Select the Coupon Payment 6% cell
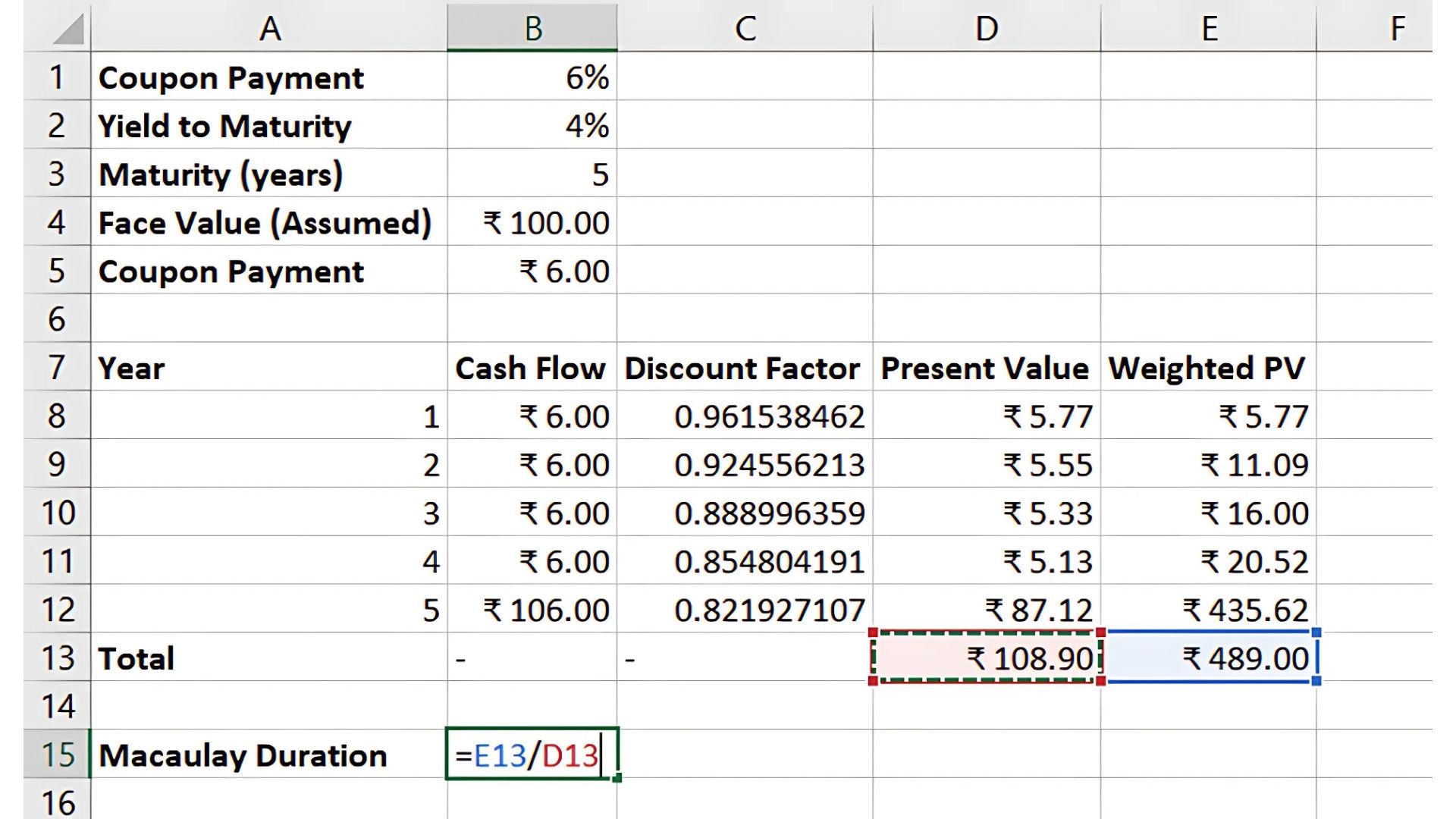This screenshot has width=1456, height=819. [x=532, y=77]
